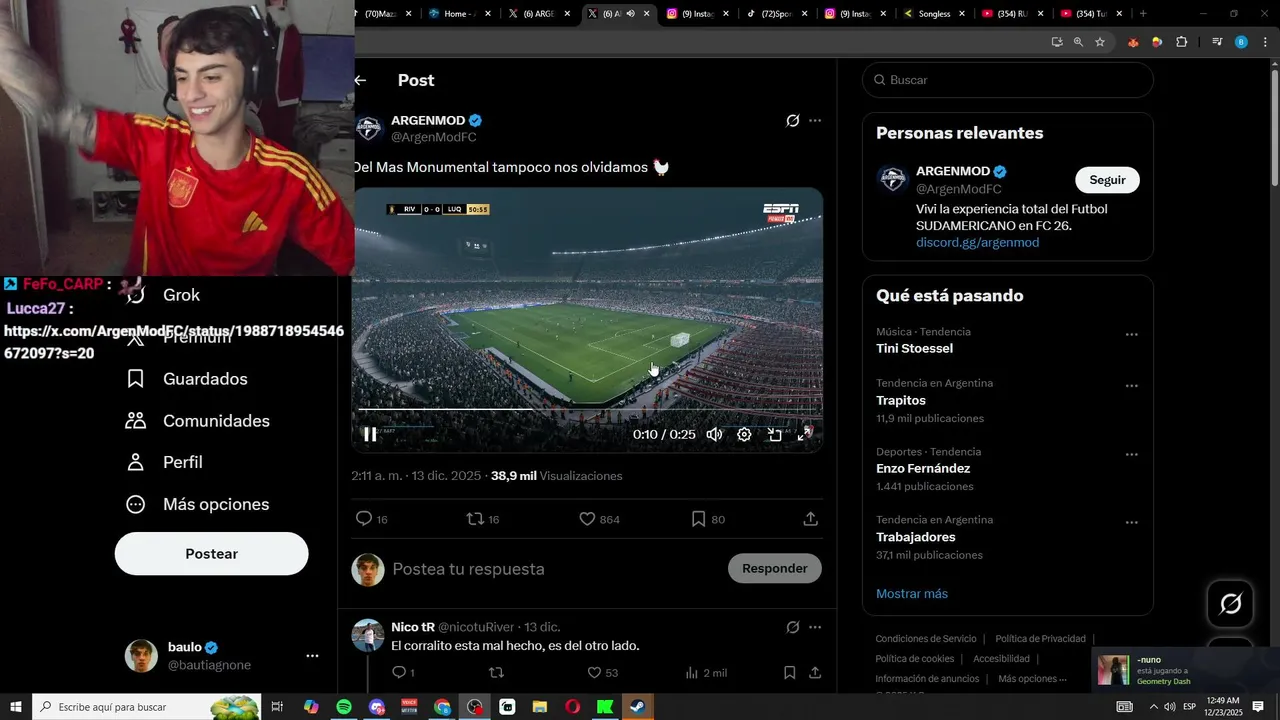Image resolution: width=1280 pixels, height=720 pixels.
Task: Go back using the Post arrow
Action: pyautogui.click(x=361, y=80)
